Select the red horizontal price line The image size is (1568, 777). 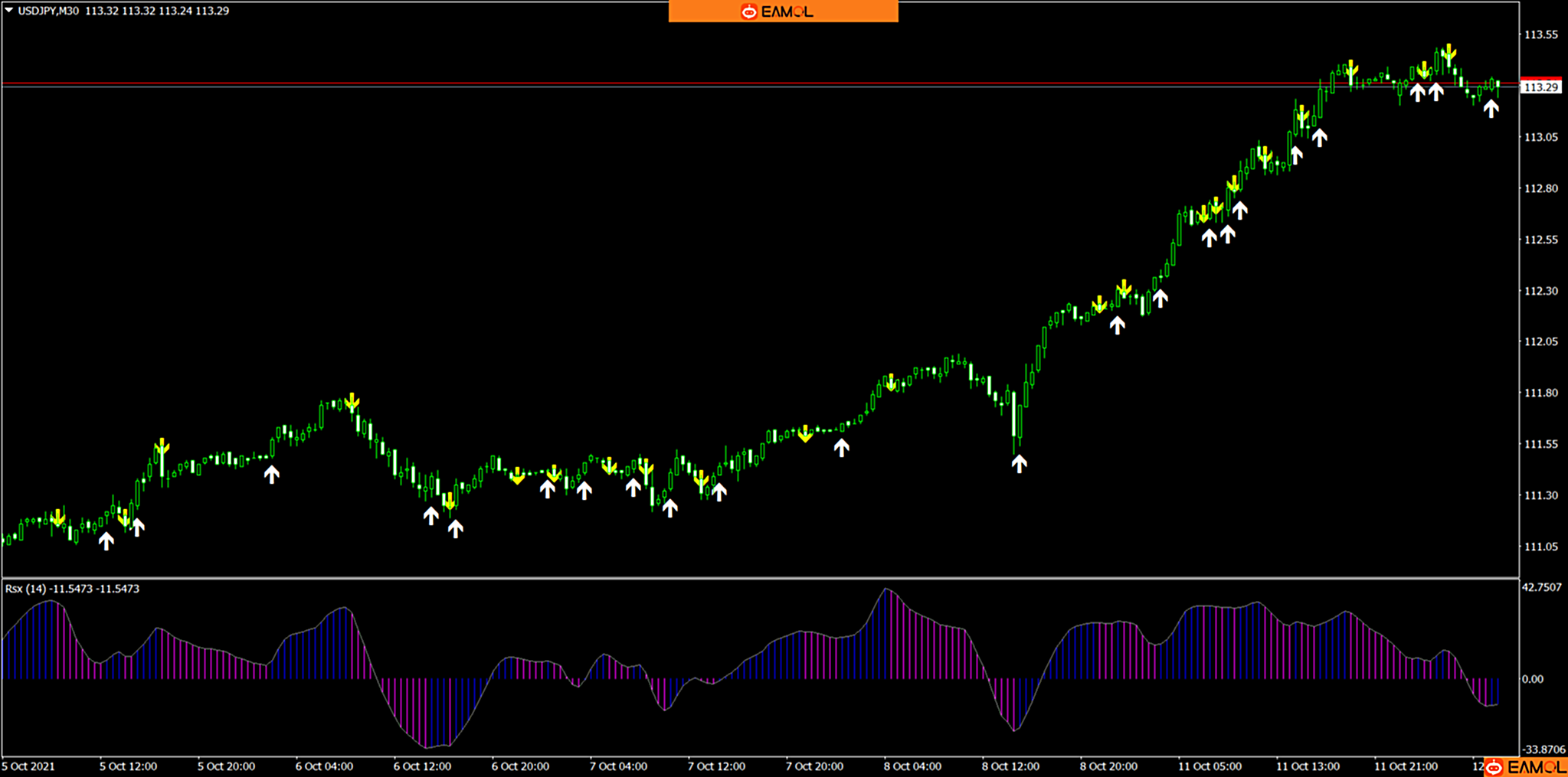click(760, 83)
